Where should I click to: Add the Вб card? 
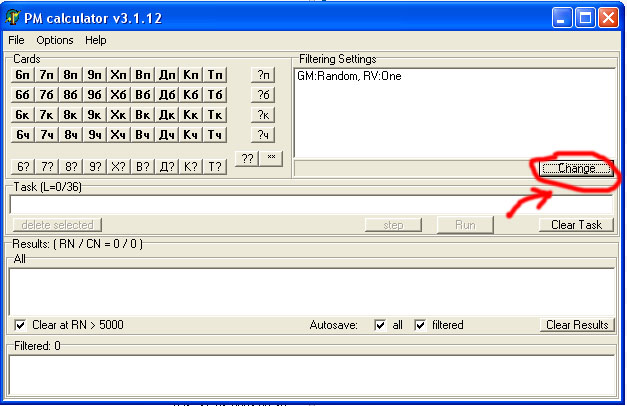pyautogui.click(x=143, y=95)
